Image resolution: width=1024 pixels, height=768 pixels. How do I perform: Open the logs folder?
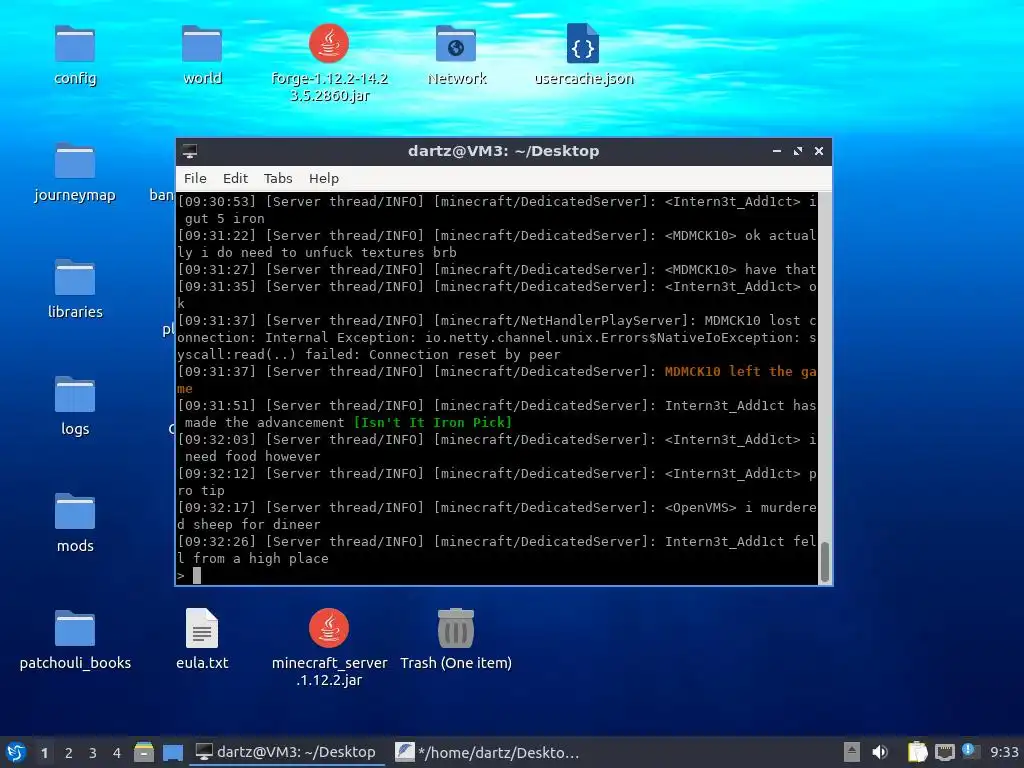tap(74, 395)
